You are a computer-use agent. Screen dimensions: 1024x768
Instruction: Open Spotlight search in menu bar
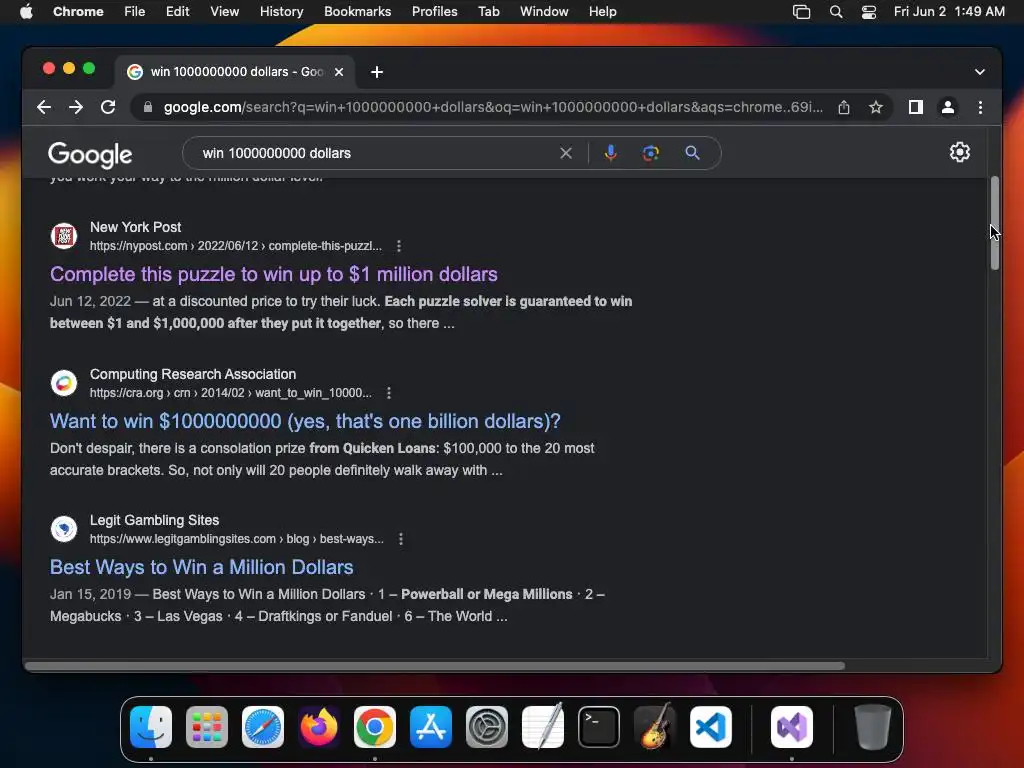coord(836,12)
